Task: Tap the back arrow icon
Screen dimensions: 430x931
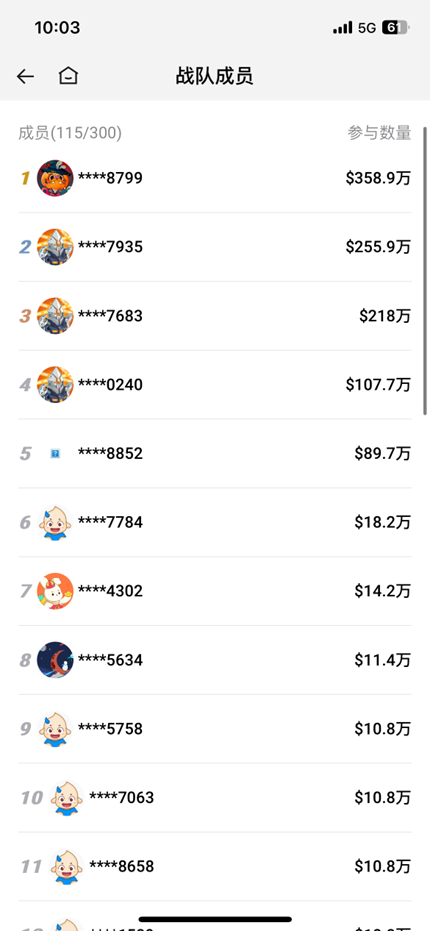Action: tap(25, 76)
